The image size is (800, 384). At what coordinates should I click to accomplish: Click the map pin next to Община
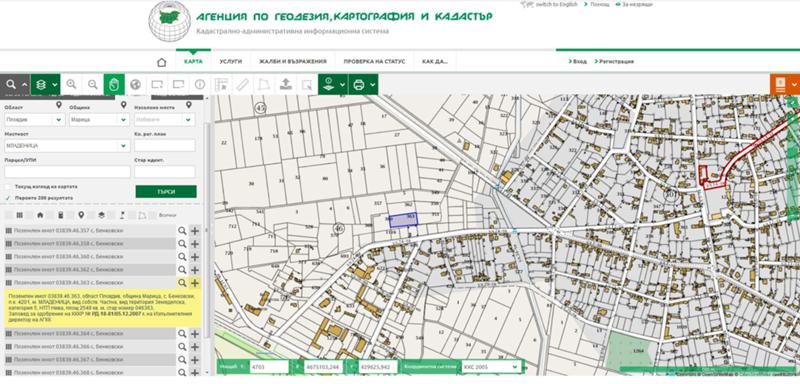coord(123,105)
